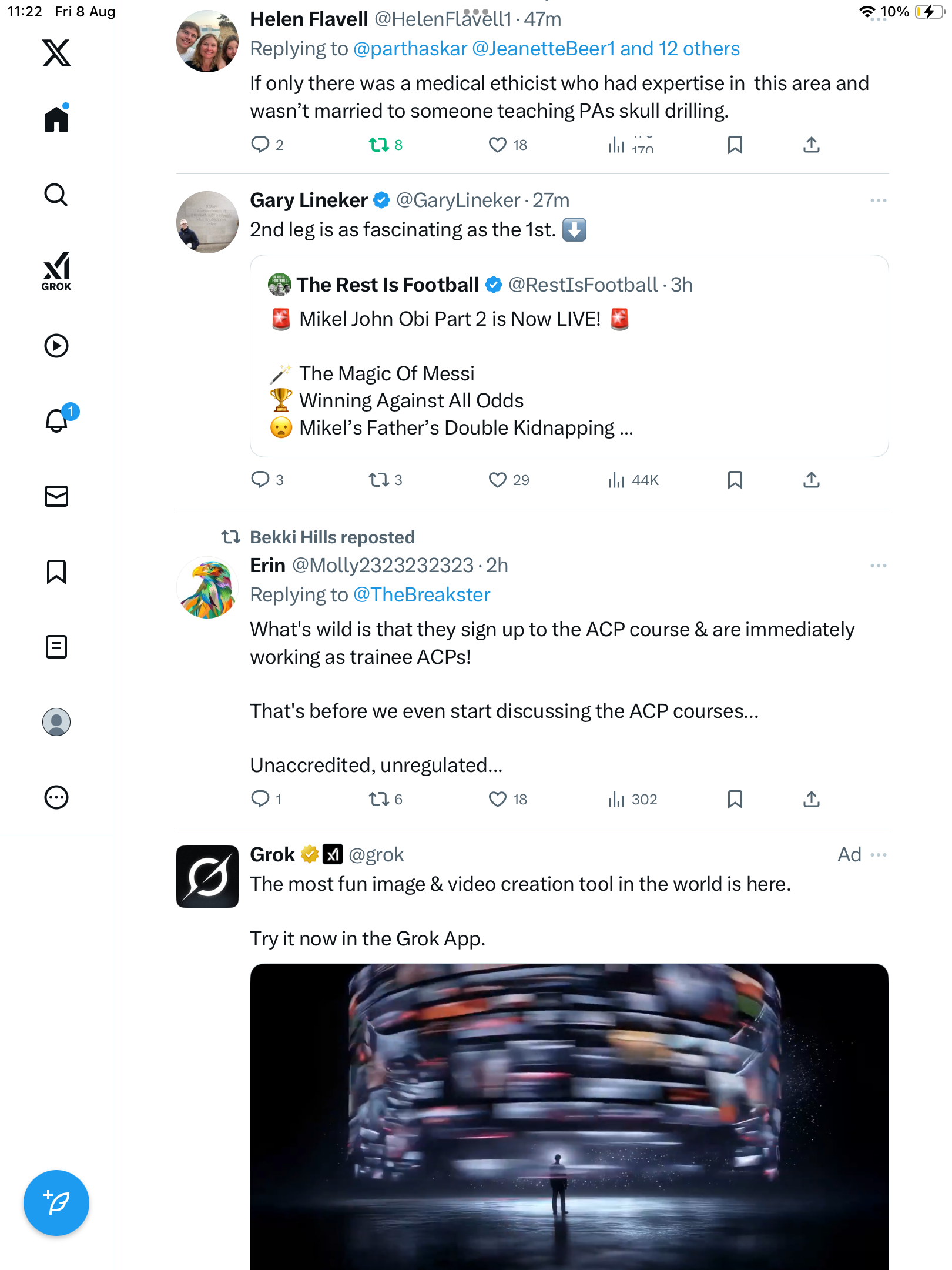
Task: Go to the Home tab
Action: (x=56, y=119)
